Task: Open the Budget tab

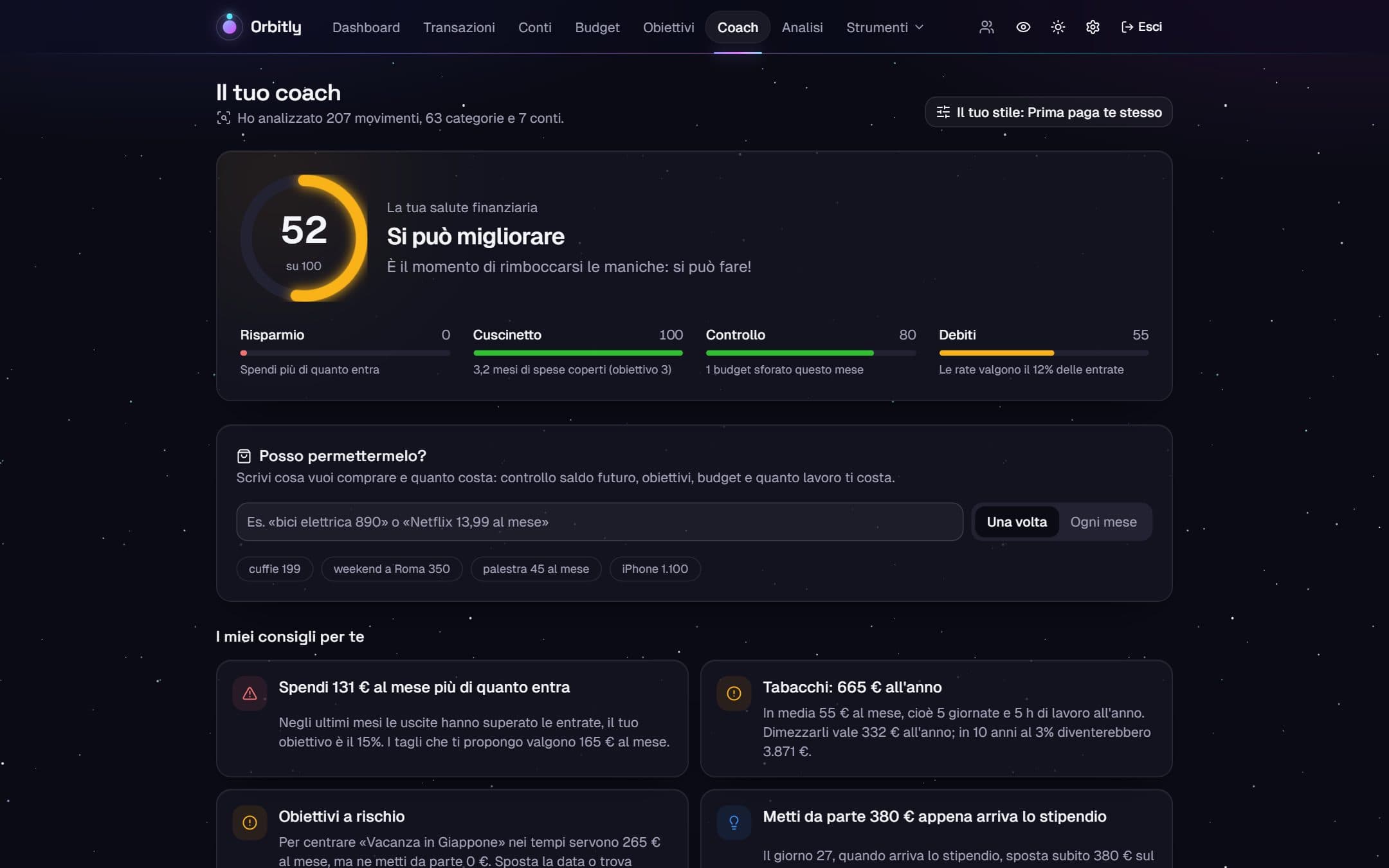Action: [x=597, y=28]
